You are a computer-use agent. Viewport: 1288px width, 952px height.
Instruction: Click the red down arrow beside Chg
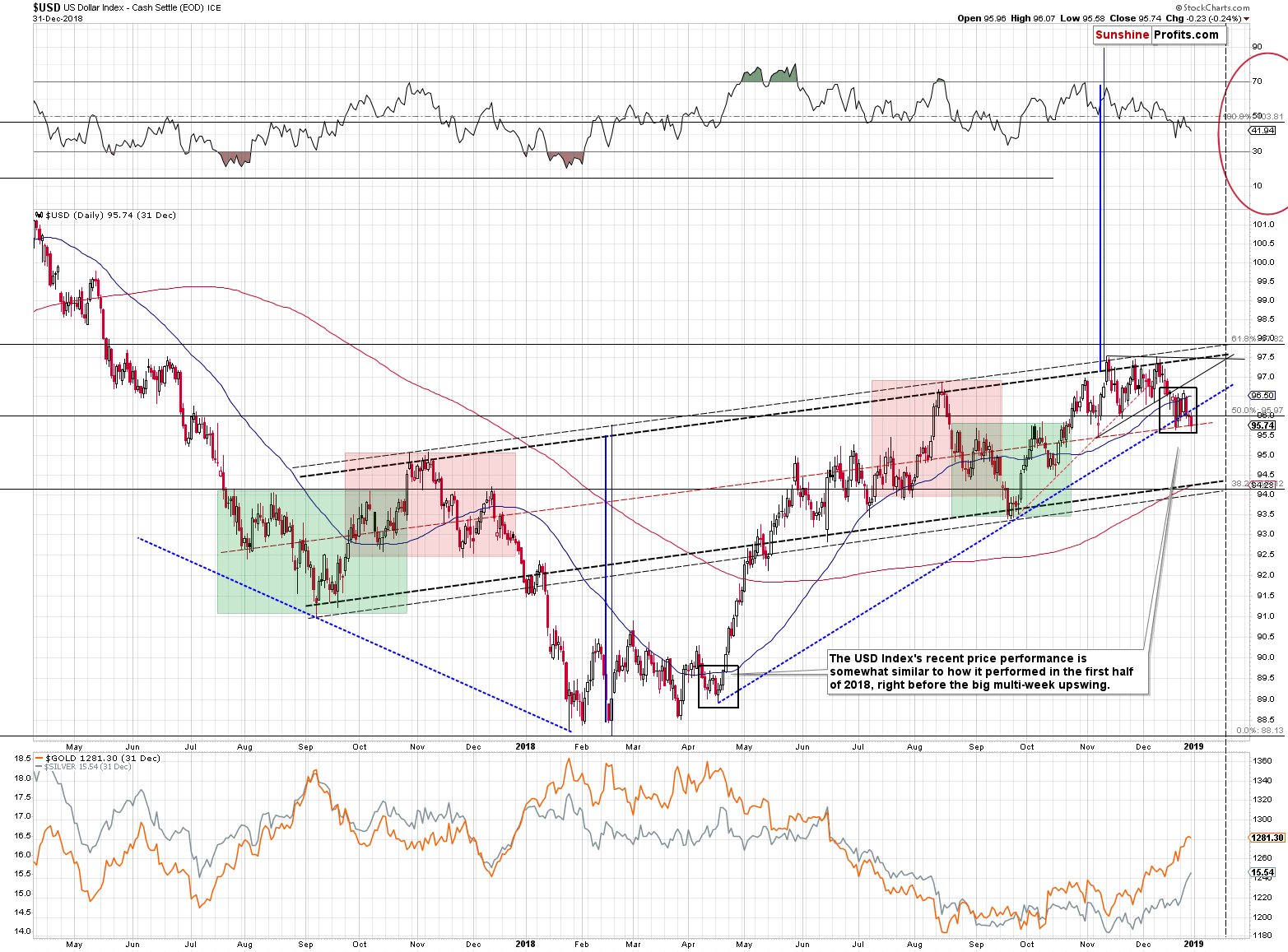click(1246, 18)
